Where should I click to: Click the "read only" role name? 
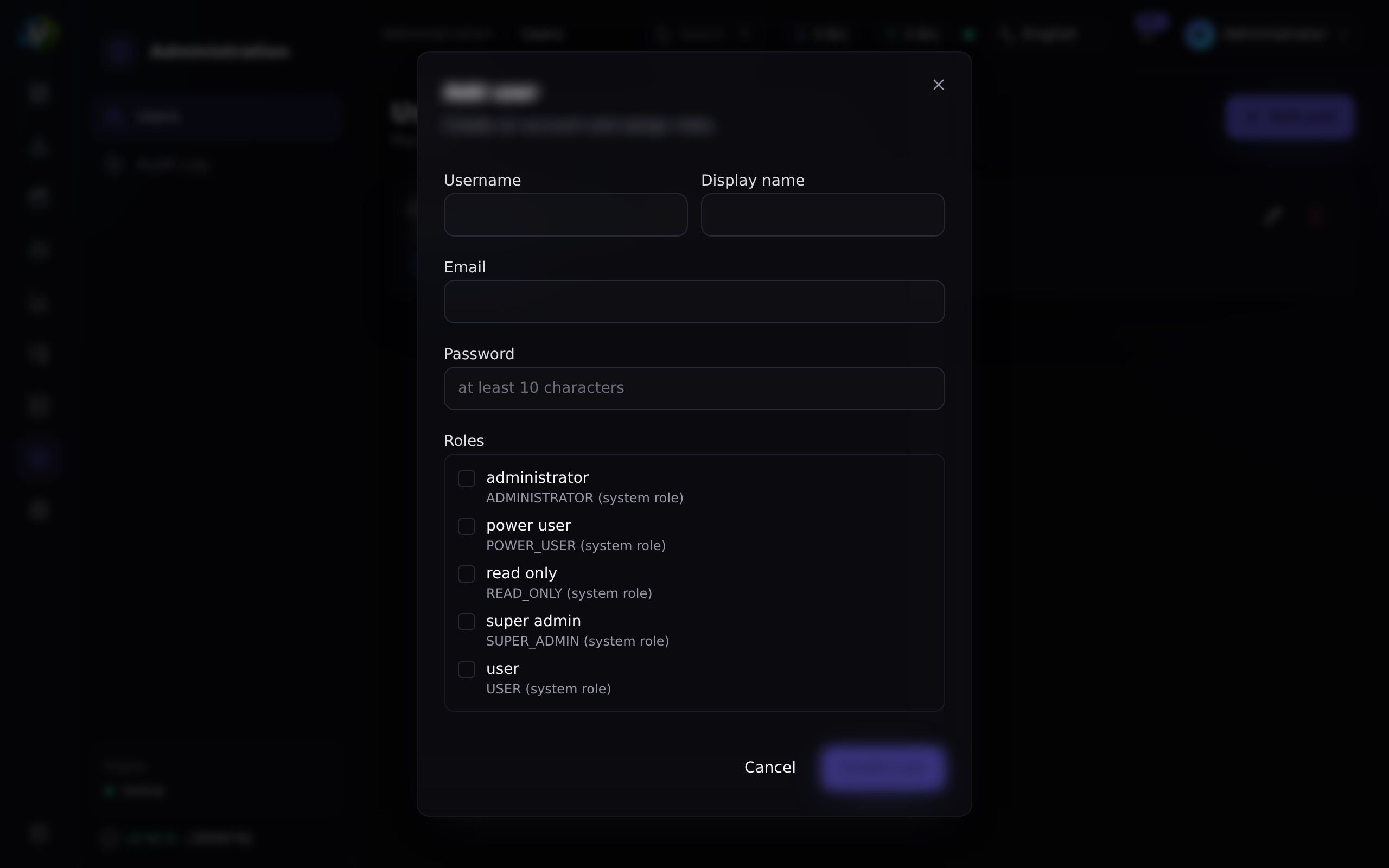(521, 573)
